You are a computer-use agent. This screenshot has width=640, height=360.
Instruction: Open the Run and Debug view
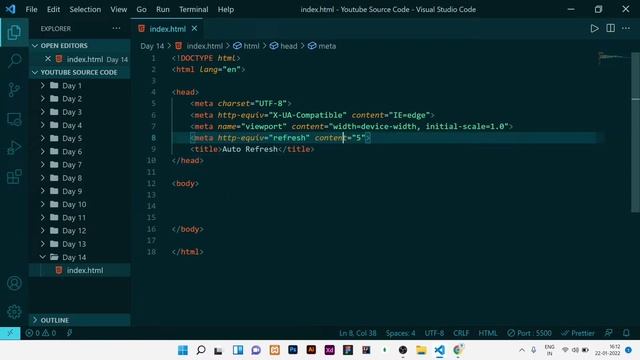(14, 148)
